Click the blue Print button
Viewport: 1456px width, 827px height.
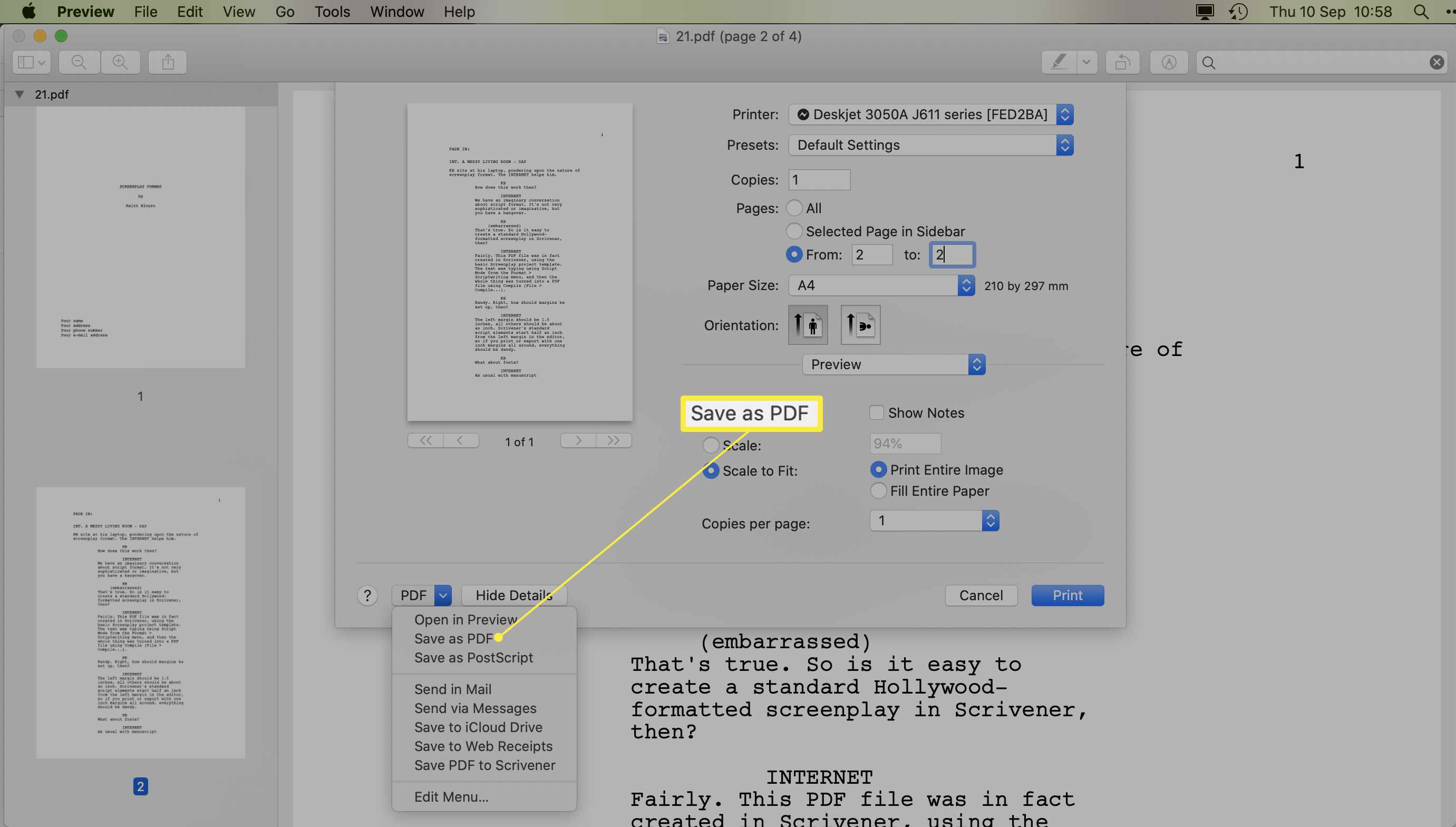[1067, 595]
